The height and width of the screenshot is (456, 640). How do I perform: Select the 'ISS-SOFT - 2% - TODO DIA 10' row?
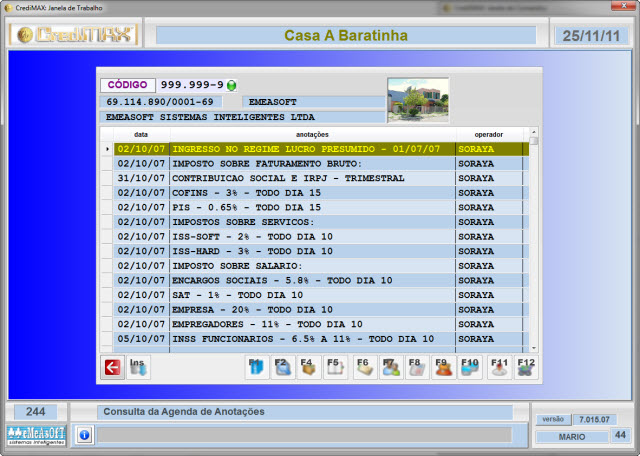pos(312,237)
